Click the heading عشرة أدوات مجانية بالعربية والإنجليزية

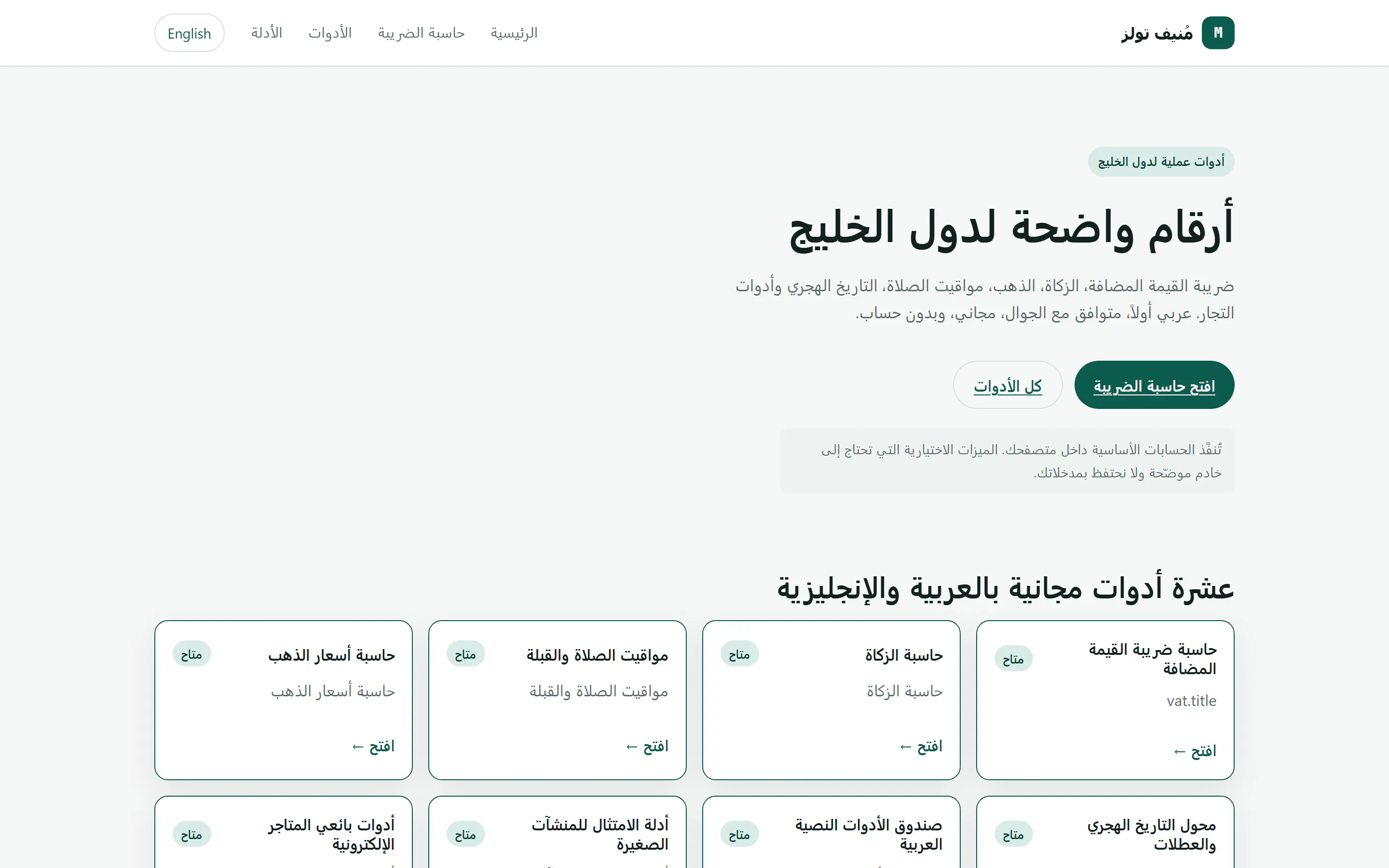point(1006,588)
